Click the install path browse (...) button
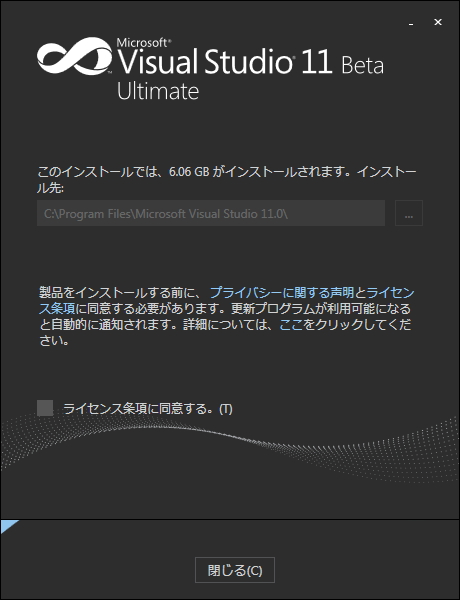Image resolution: width=460 pixels, height=600 pixels. click(409, 213)
